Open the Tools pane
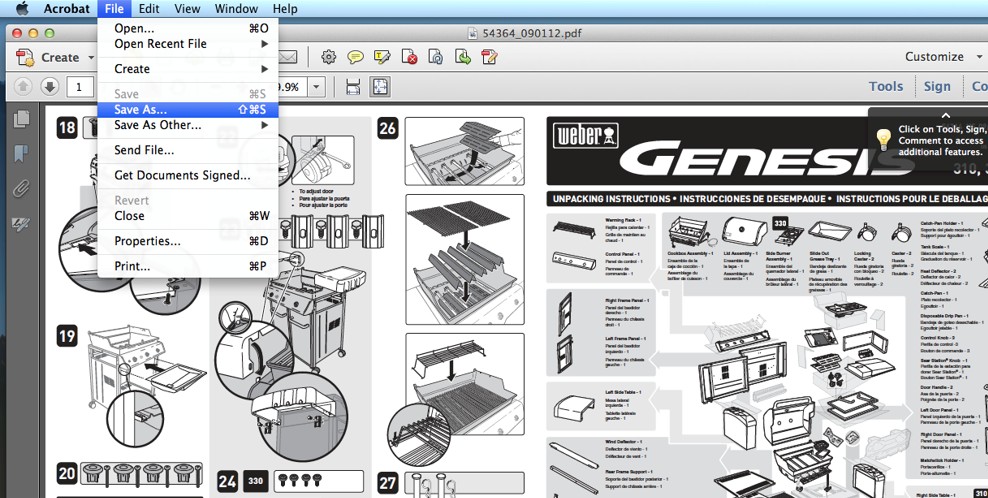 pos(886,86)
